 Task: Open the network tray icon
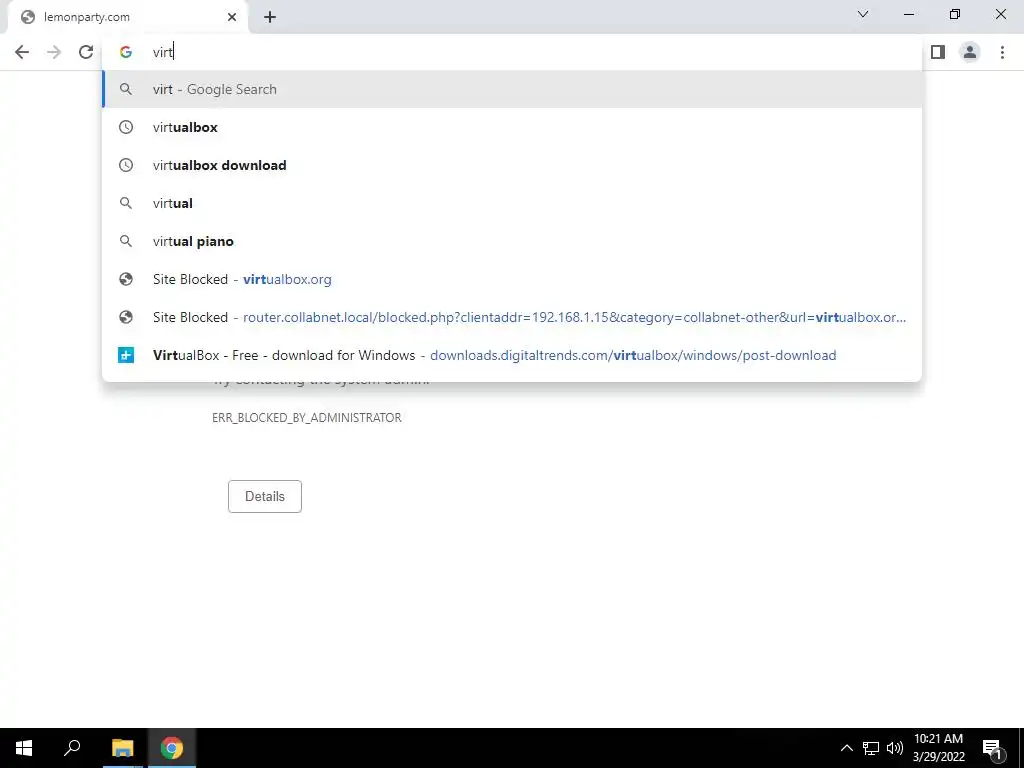tap(871, 748)
